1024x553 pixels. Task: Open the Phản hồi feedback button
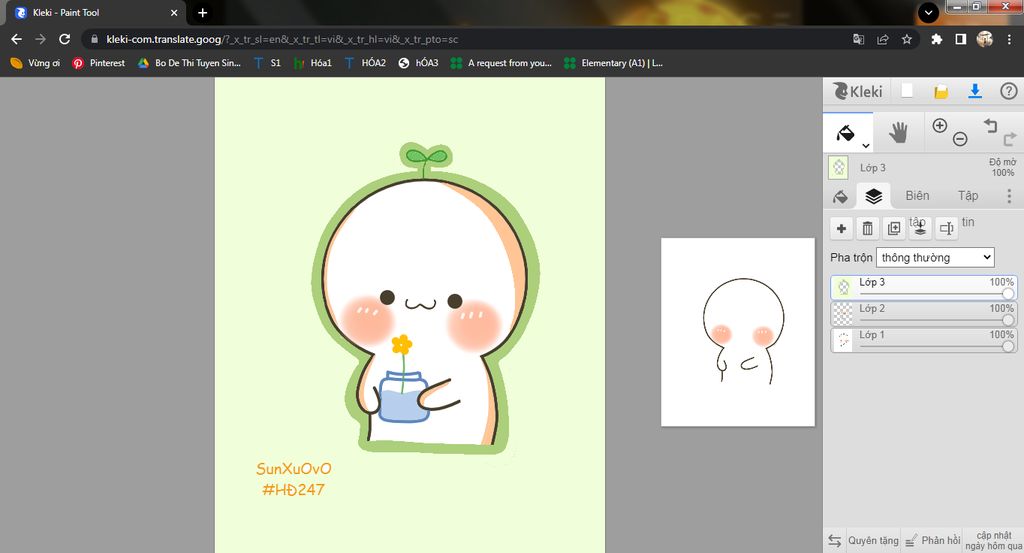click(x=933, y=541)
